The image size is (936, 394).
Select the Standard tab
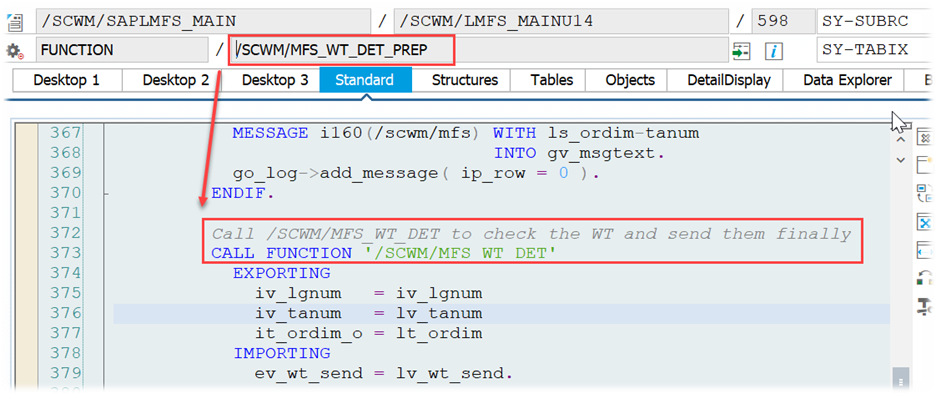coord(365,80)
